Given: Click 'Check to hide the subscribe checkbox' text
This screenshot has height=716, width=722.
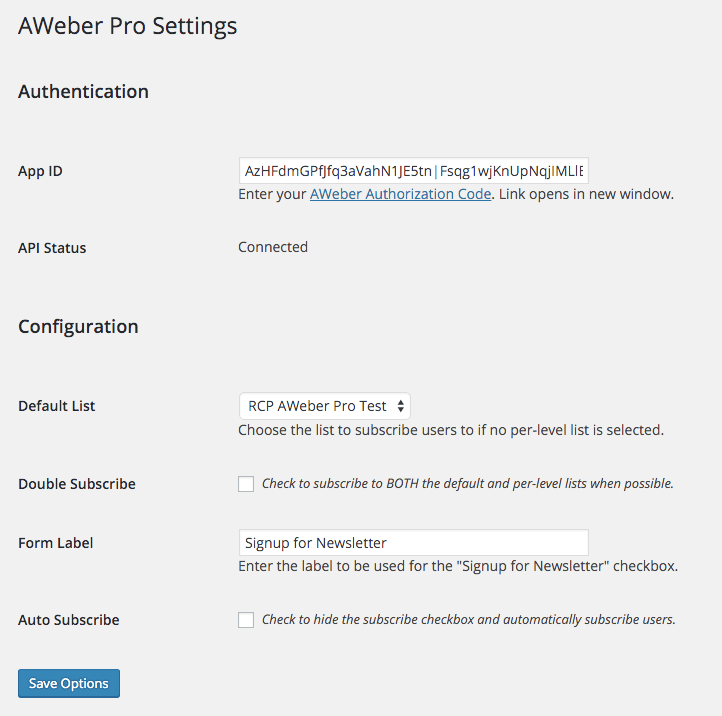Looking at the screenshot, I should coord(469,620).
